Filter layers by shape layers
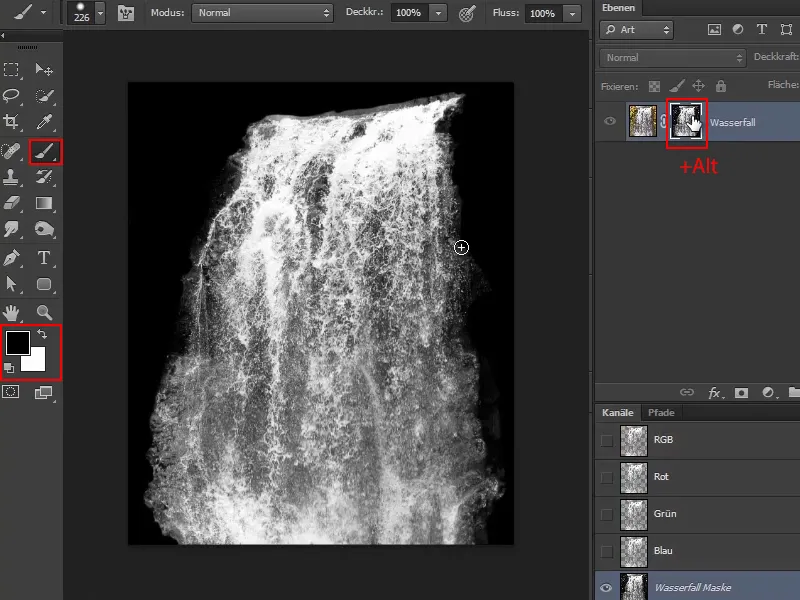 tap(786, 30)
